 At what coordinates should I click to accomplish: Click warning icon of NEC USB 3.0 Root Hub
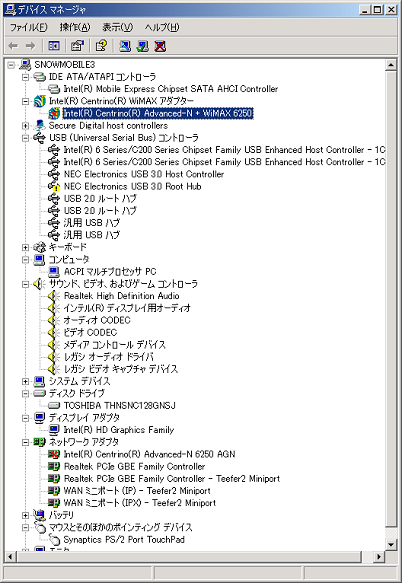(54, 187)
